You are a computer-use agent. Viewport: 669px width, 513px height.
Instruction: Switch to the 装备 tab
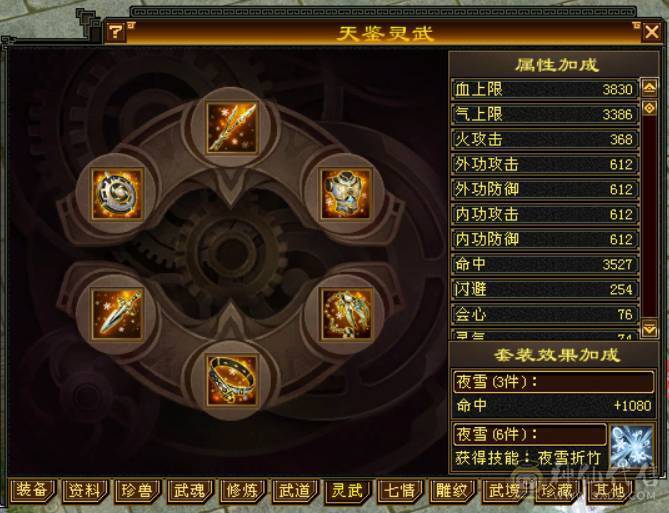click(x=32, y=490)
